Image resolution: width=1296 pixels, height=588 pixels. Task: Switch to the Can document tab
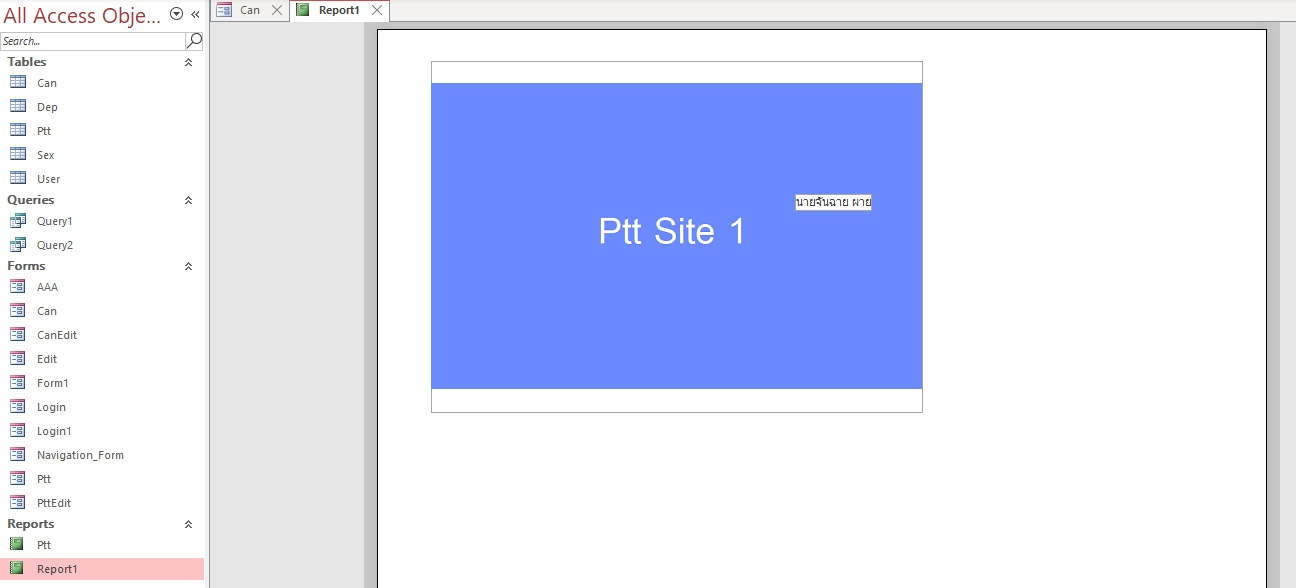(x=250, y=10)
